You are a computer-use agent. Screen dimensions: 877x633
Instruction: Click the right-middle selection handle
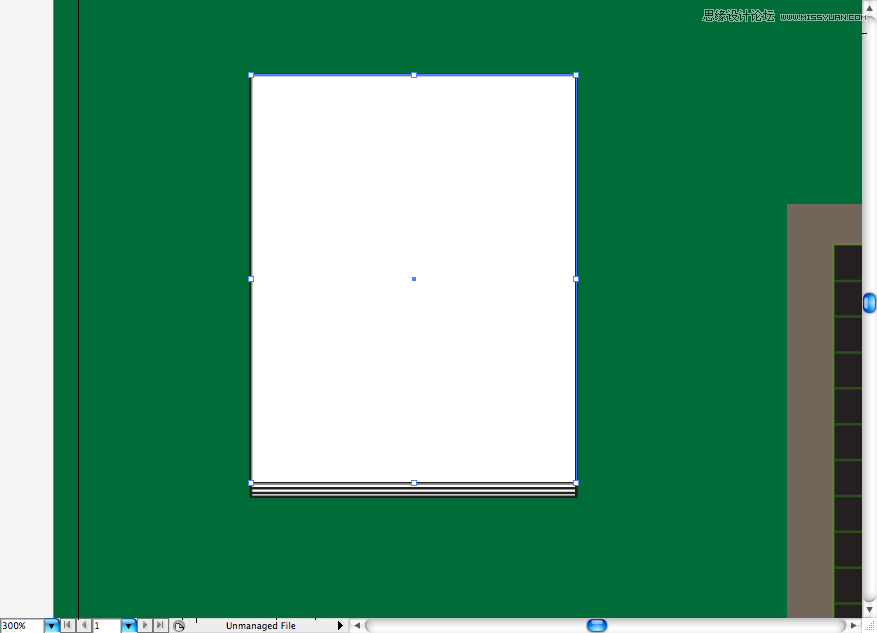(576, 278)
